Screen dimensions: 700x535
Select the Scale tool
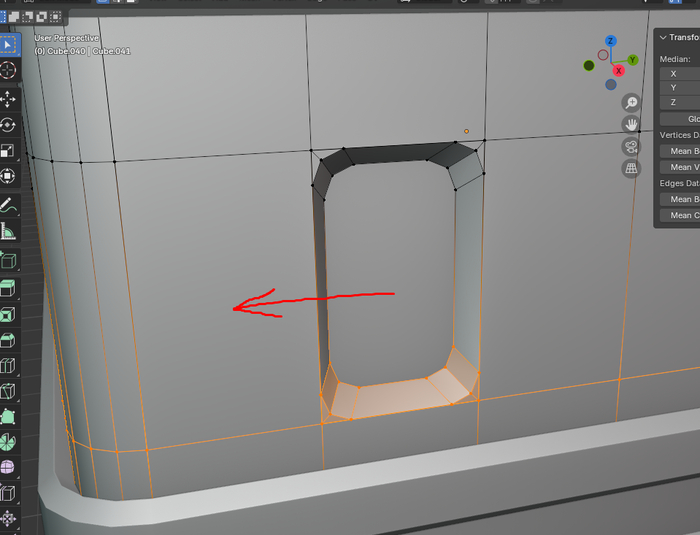pos(8,152)
